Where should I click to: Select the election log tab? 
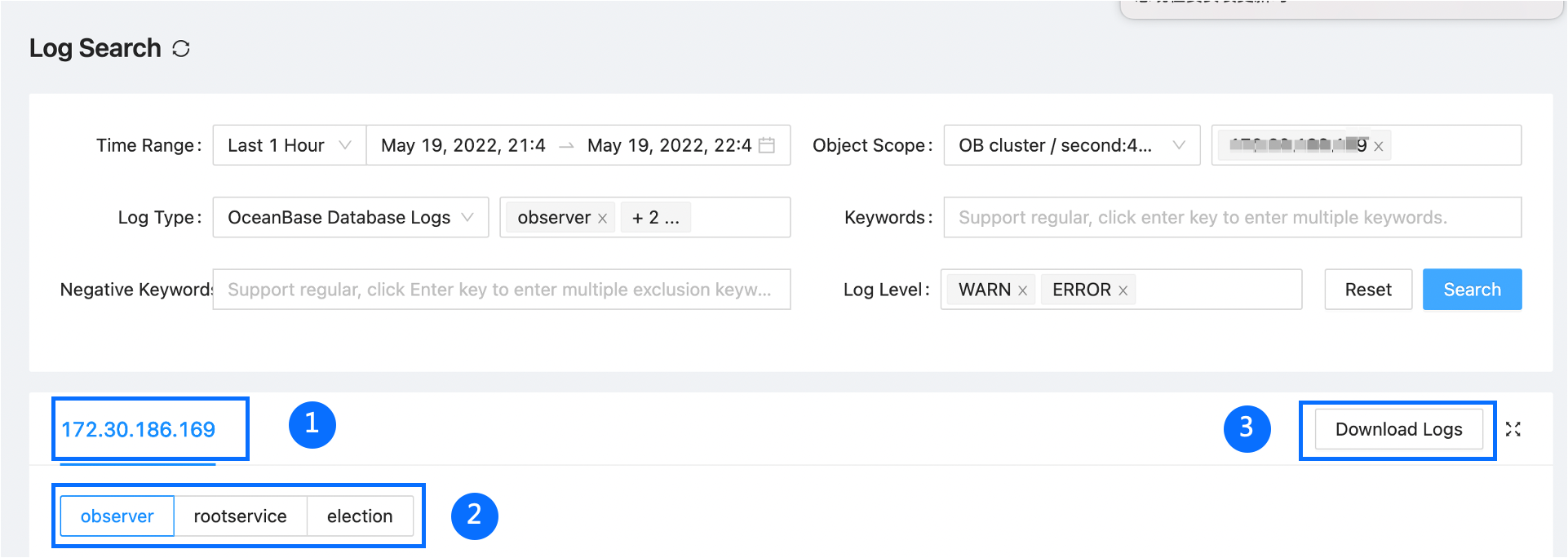360,516
